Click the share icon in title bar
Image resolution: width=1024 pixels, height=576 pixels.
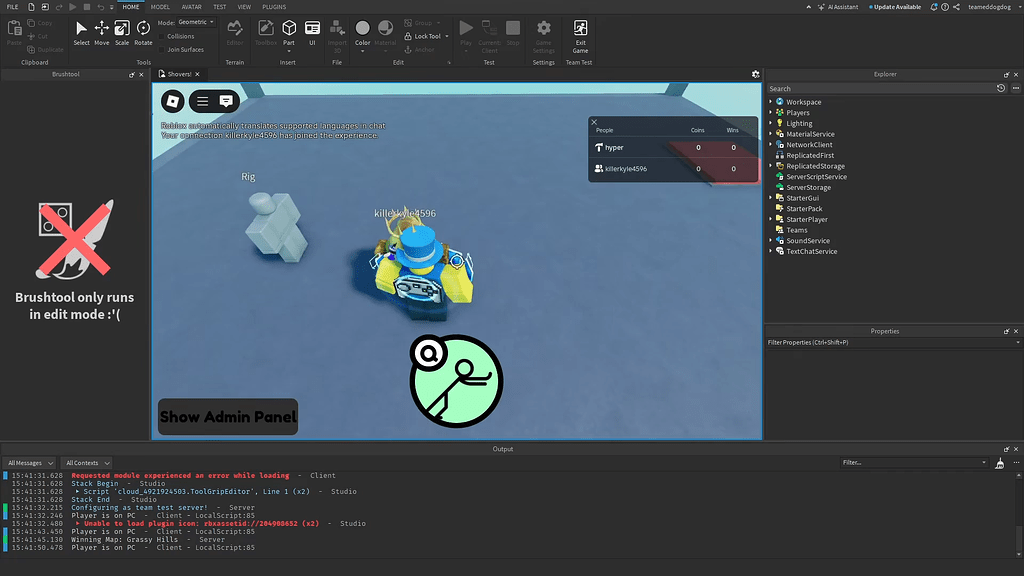coord(957,7)
